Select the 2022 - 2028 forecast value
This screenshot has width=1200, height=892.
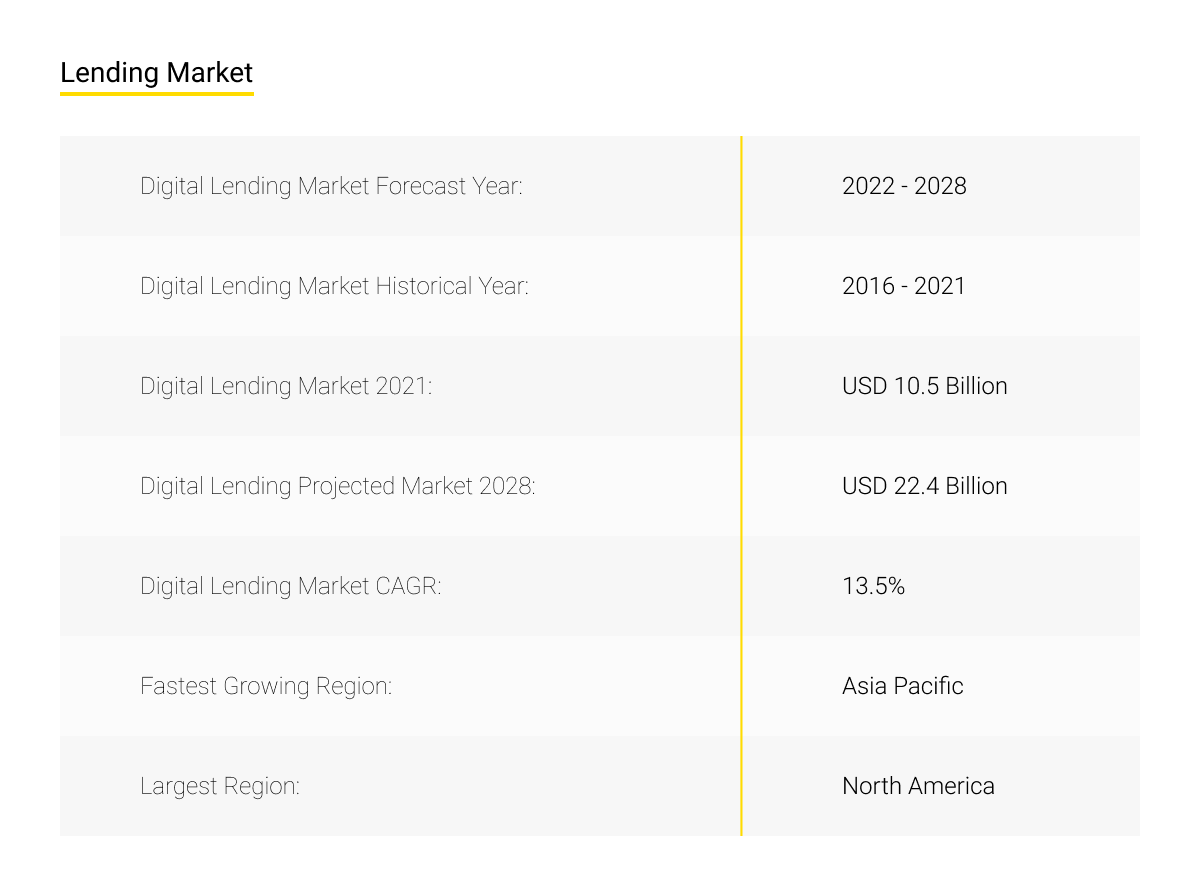pyautogui.click(x=903, y=186)
